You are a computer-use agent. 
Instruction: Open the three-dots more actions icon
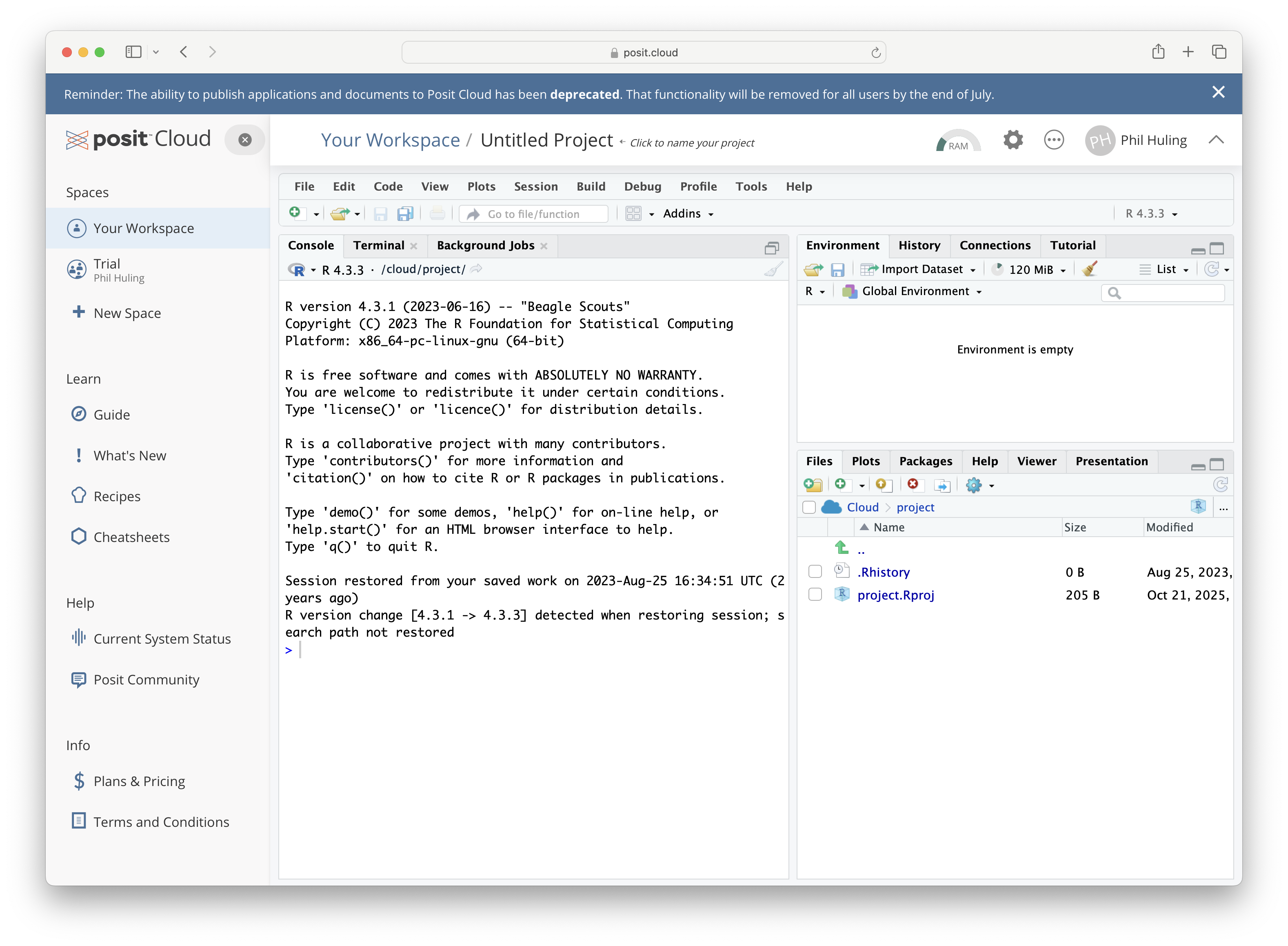coord(1054,140)
